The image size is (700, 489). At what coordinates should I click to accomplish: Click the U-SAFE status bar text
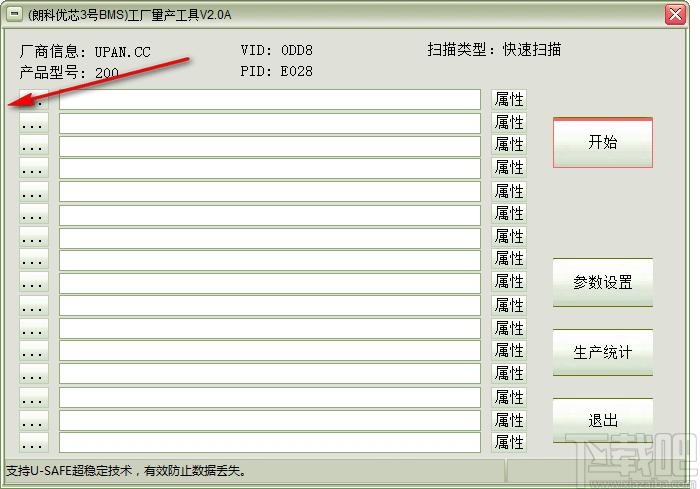tap(127, 470)
